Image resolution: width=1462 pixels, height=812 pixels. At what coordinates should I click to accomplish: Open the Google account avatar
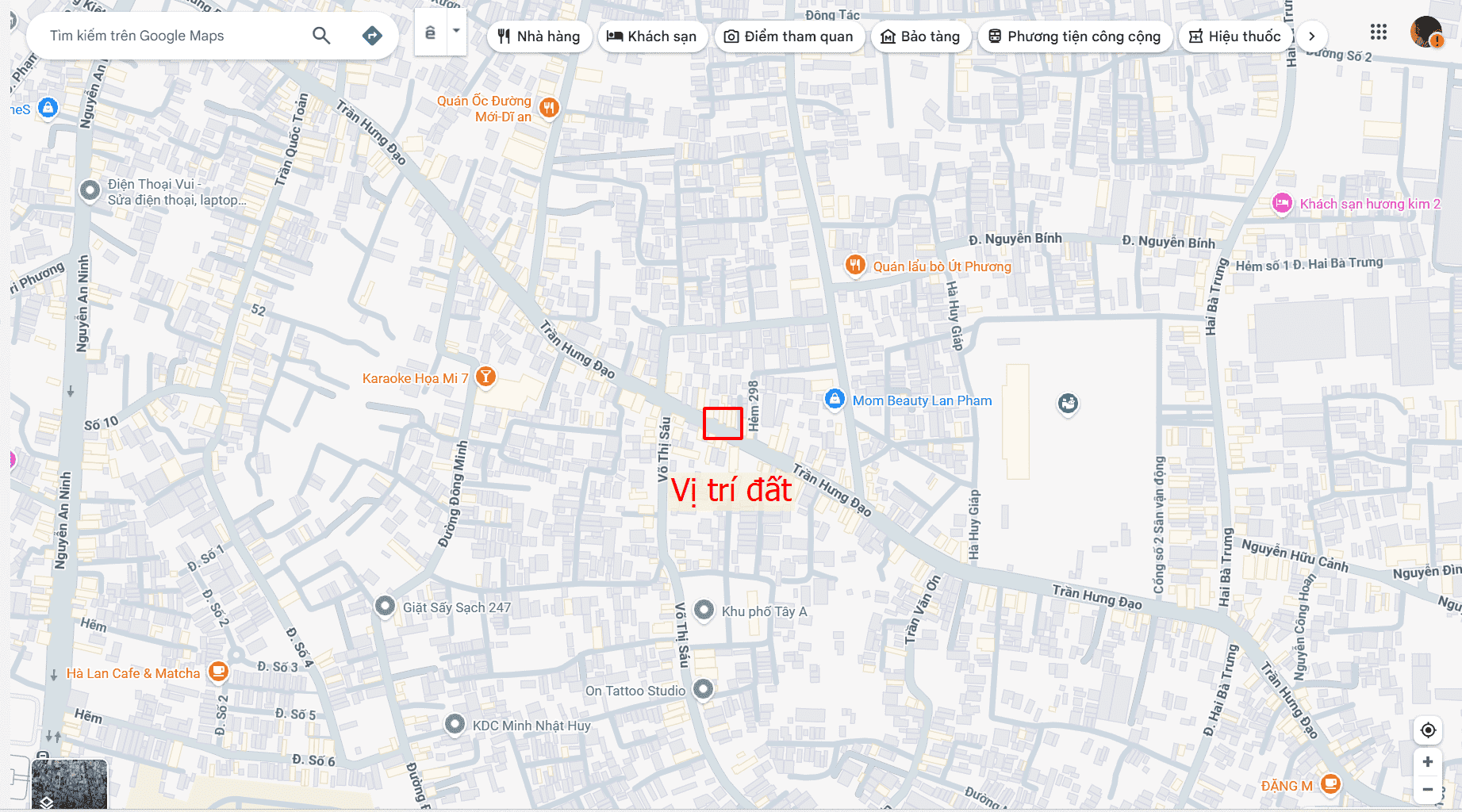pos(1426,33)
